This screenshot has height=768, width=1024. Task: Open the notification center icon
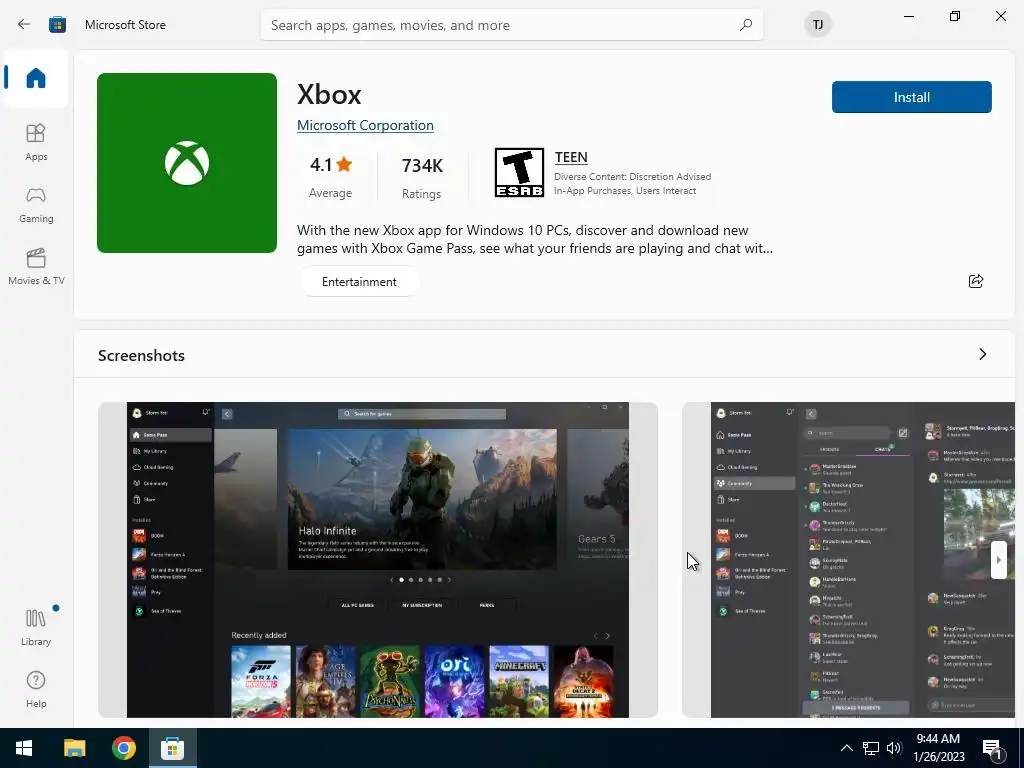pos(992,749)
